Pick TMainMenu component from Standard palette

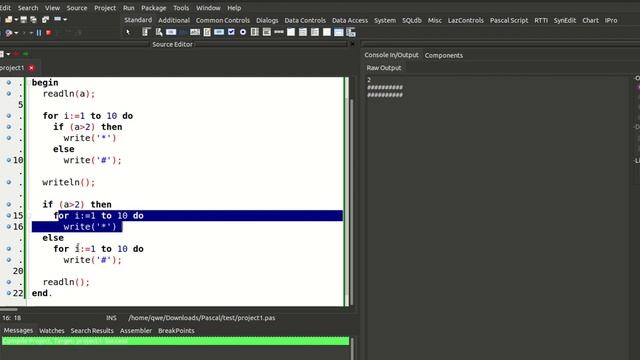tap(146, 32)
